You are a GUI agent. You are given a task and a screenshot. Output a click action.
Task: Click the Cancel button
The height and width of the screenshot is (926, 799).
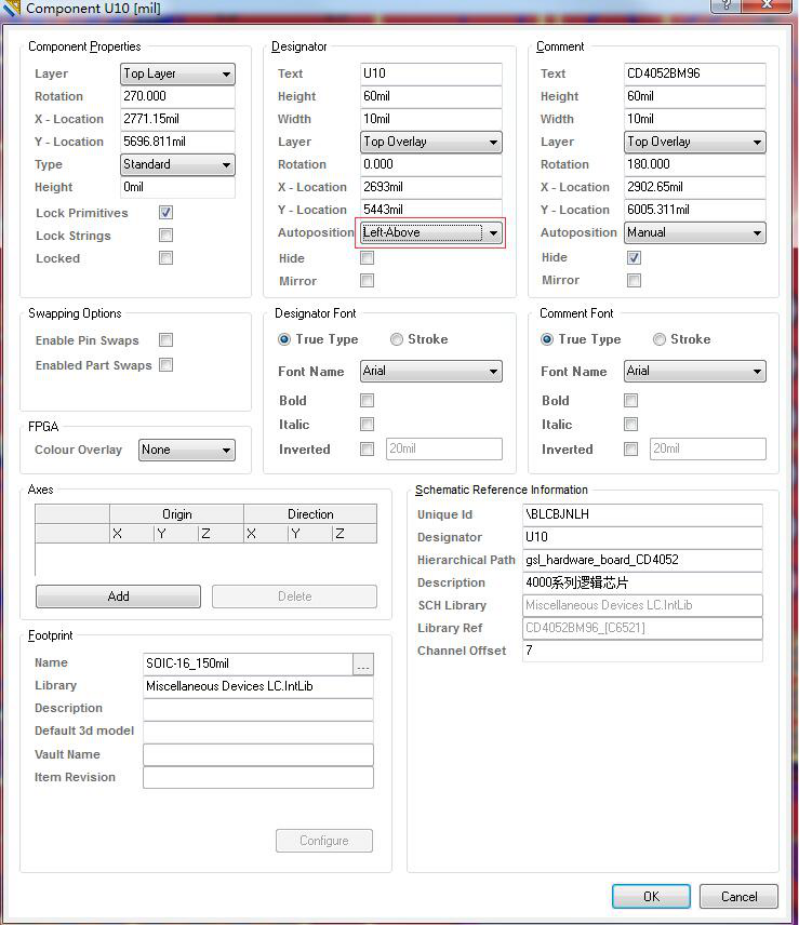click(x=738, y=896)
